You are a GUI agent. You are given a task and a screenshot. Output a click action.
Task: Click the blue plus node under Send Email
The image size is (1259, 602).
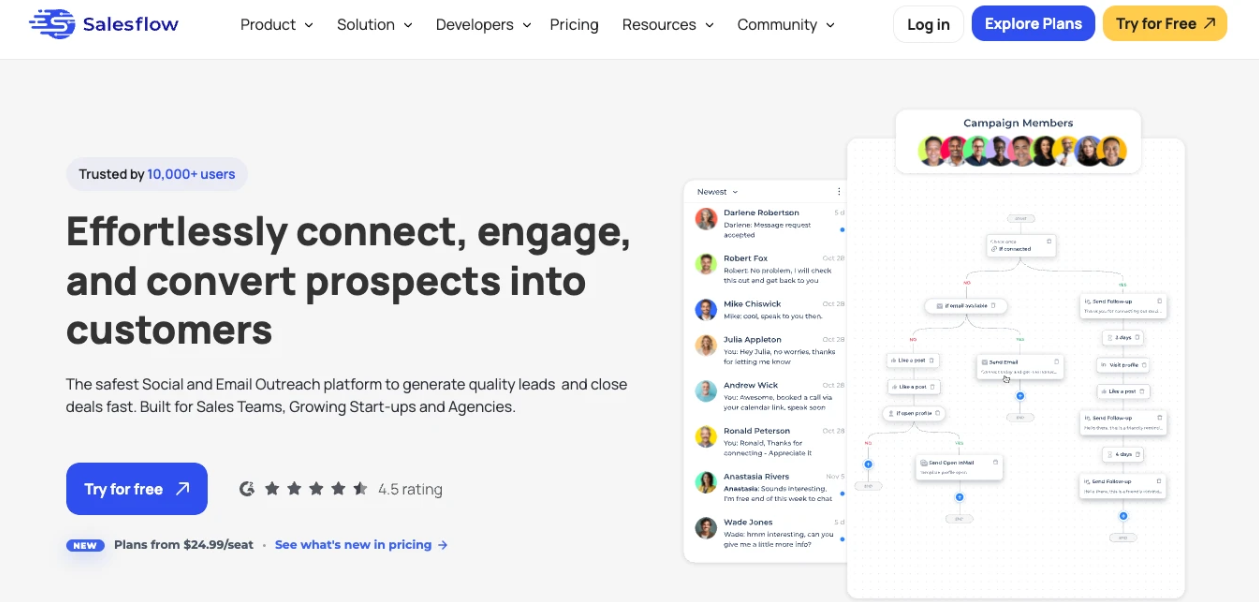[x=1020, y=396]
